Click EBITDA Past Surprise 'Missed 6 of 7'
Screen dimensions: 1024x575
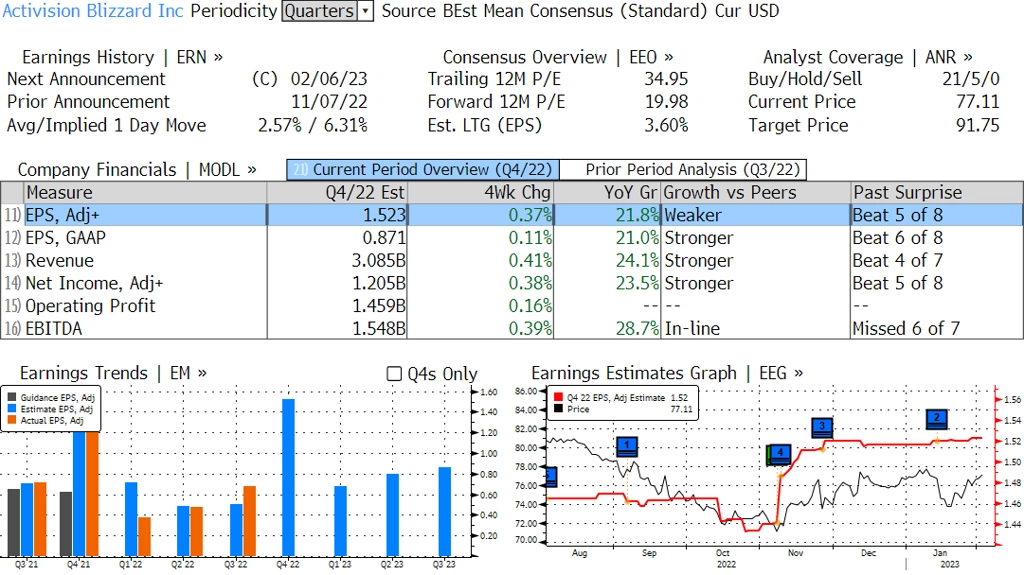(906, 328)
